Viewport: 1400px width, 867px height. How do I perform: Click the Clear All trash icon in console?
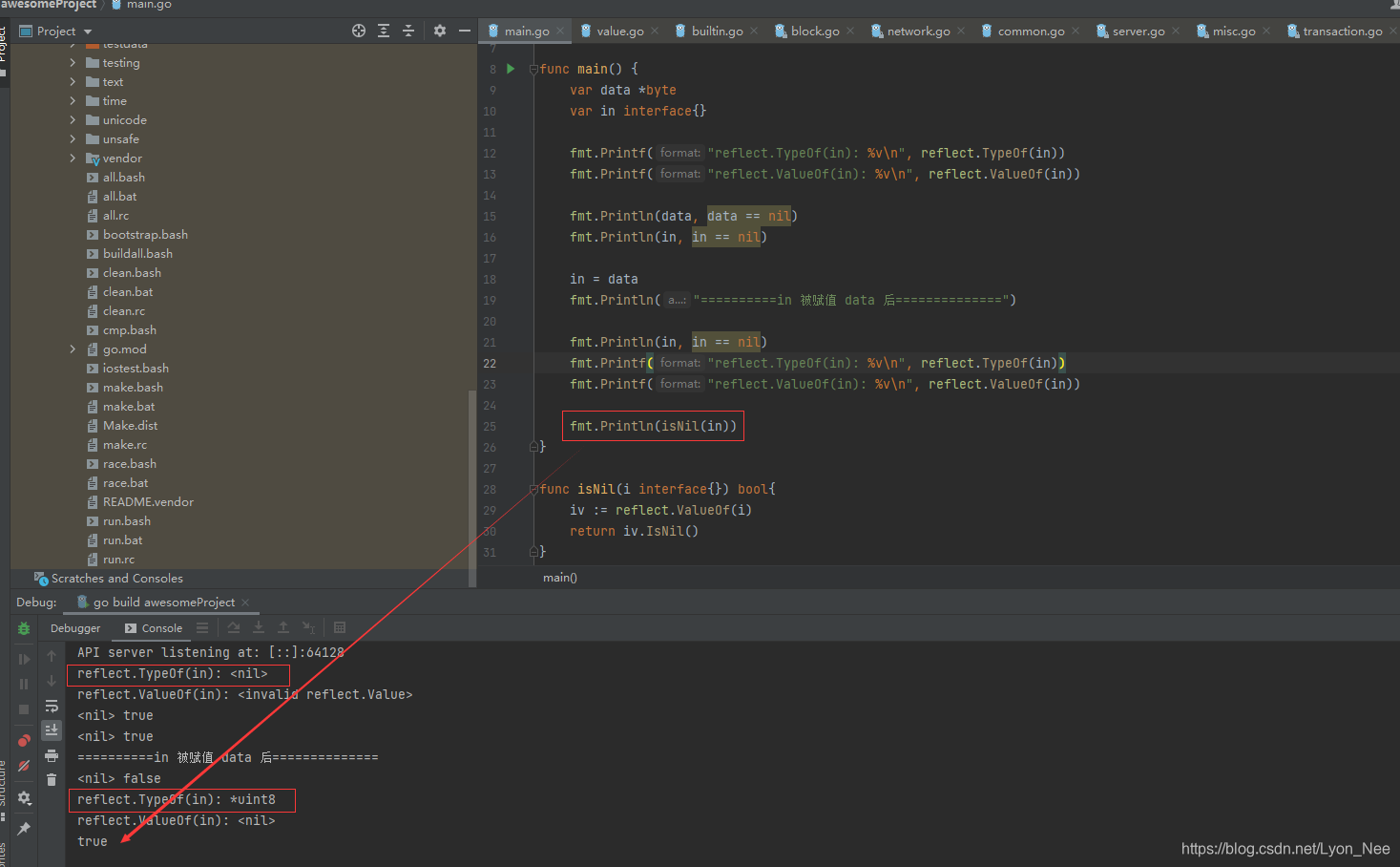coord(52,780)
